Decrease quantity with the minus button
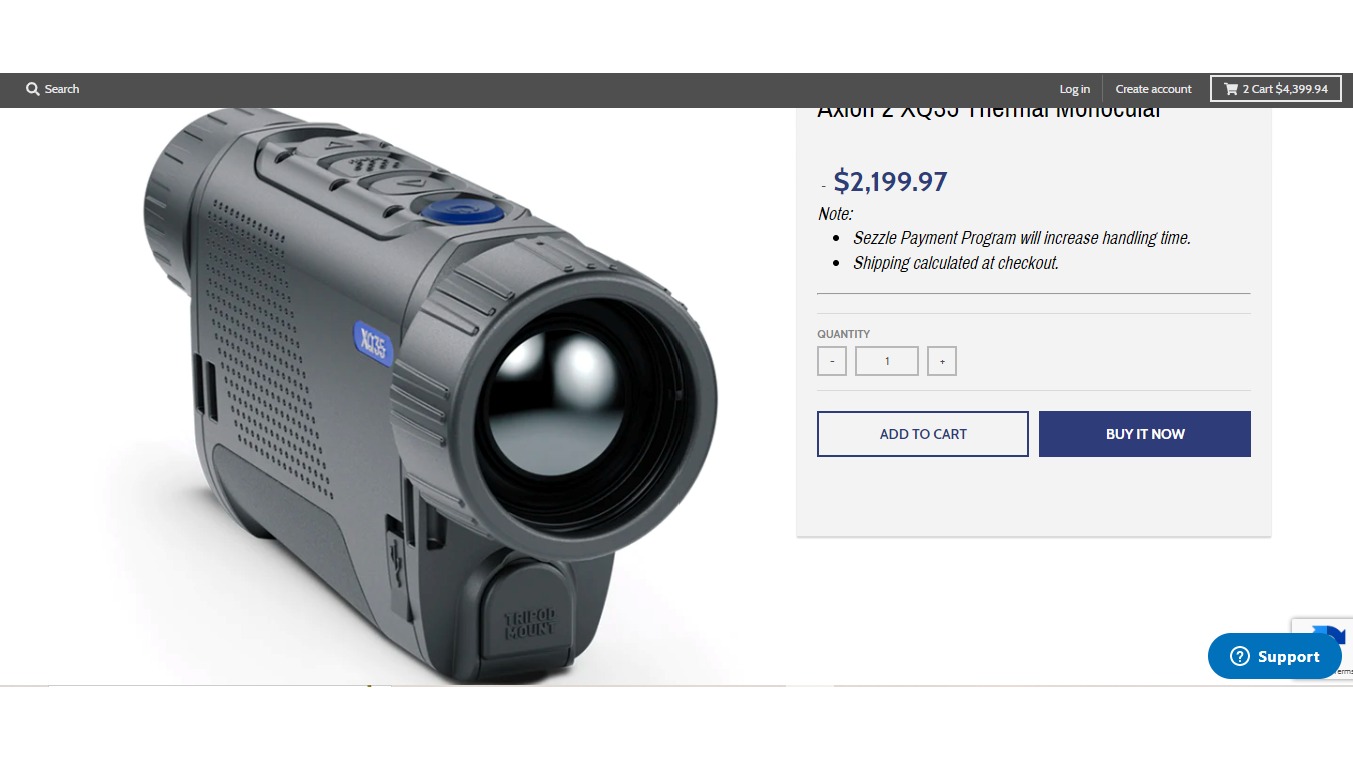This screenshot has width=1353, height=760. coord(832,361)
